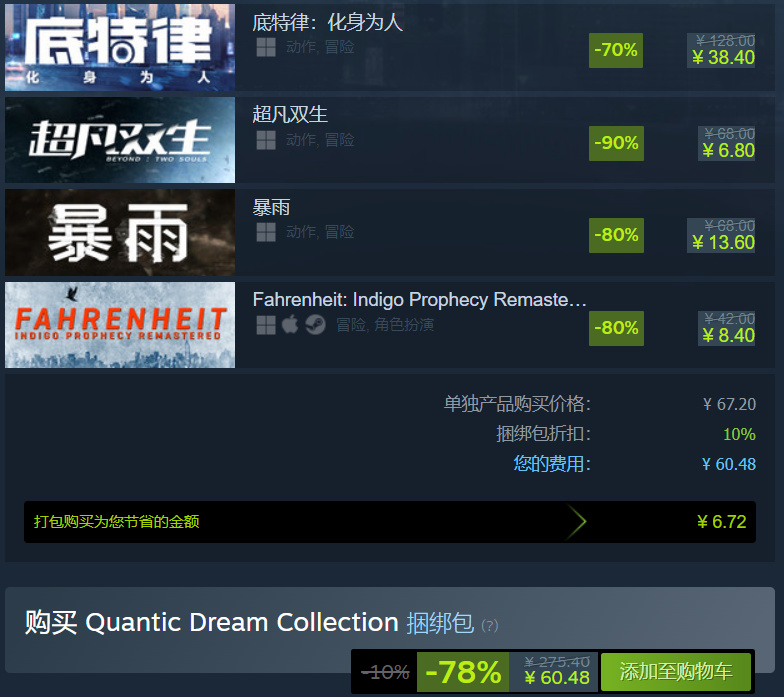Viewport: 784px width, 697px height.
Task: Click Apple macOS icon on Fahrenheit row
Action: (x=290, y=324)
